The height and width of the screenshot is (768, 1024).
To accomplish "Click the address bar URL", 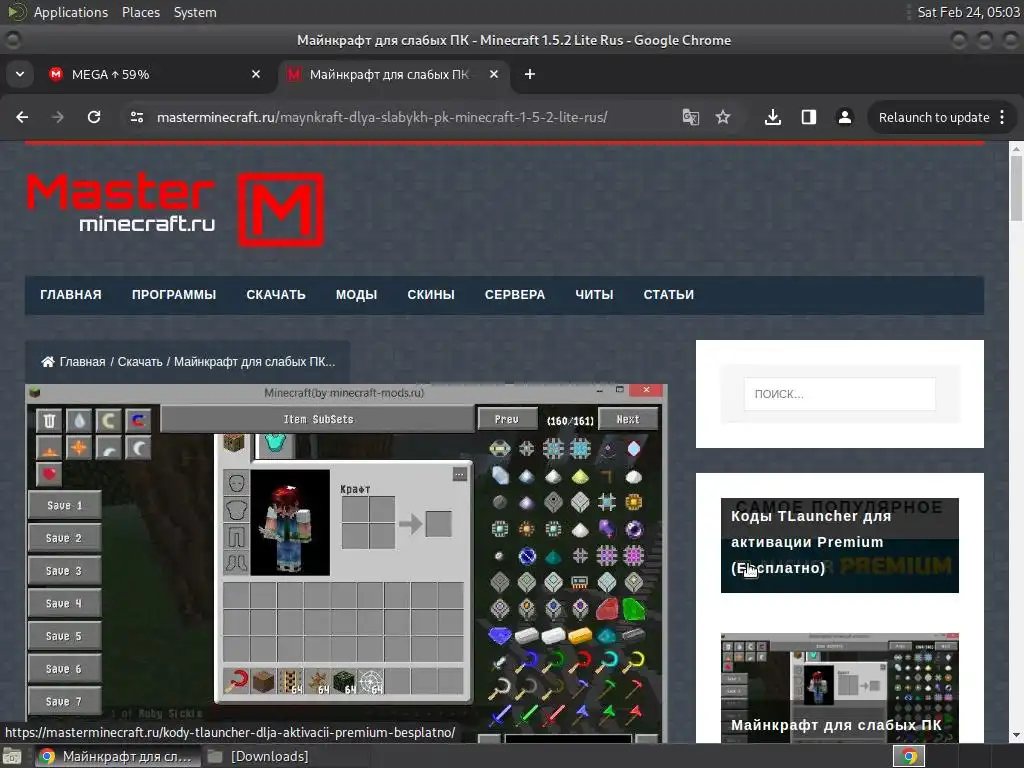I will click(x=382, y=117).
